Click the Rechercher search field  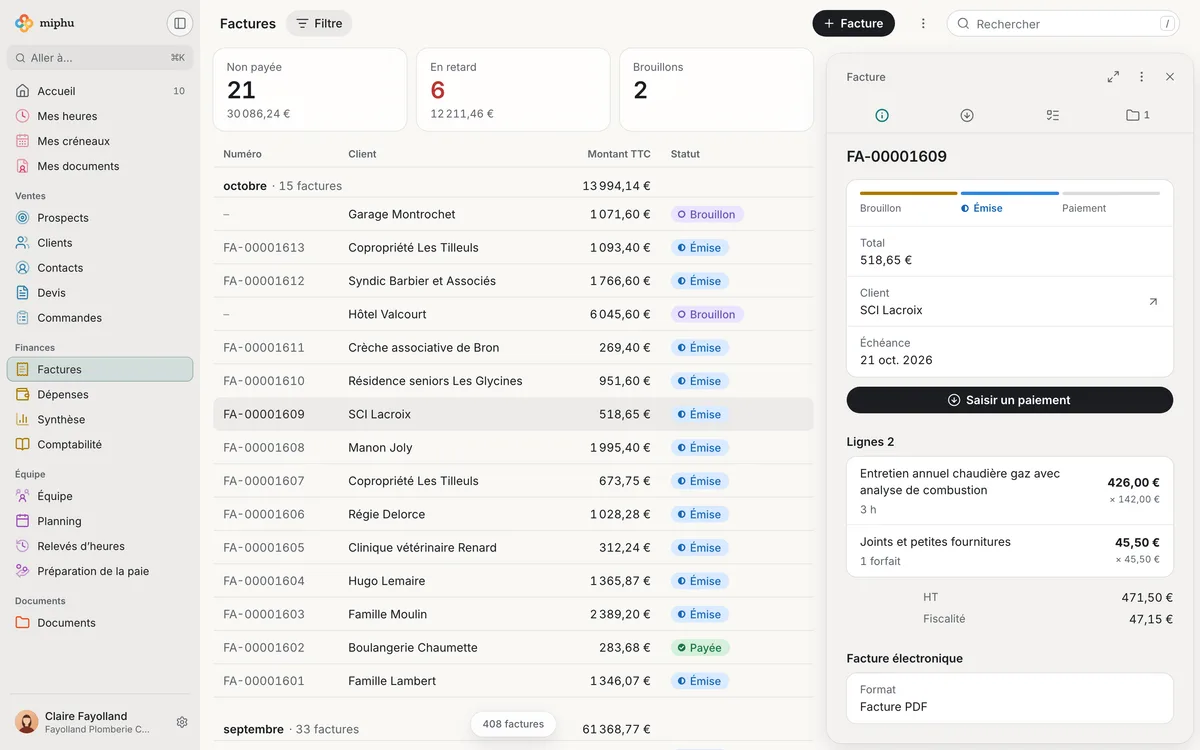coord(1063,23)
